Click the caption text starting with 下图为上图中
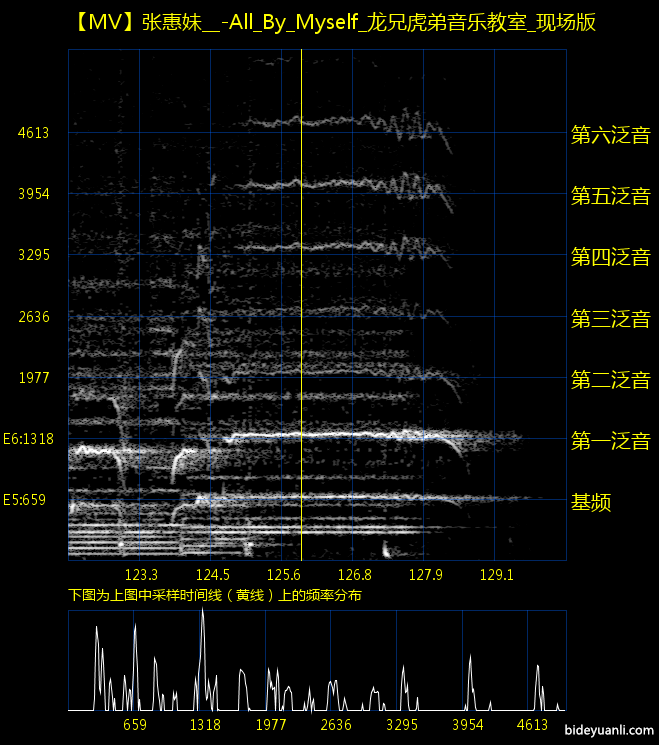The image size is (659, 745). (215, 595)
